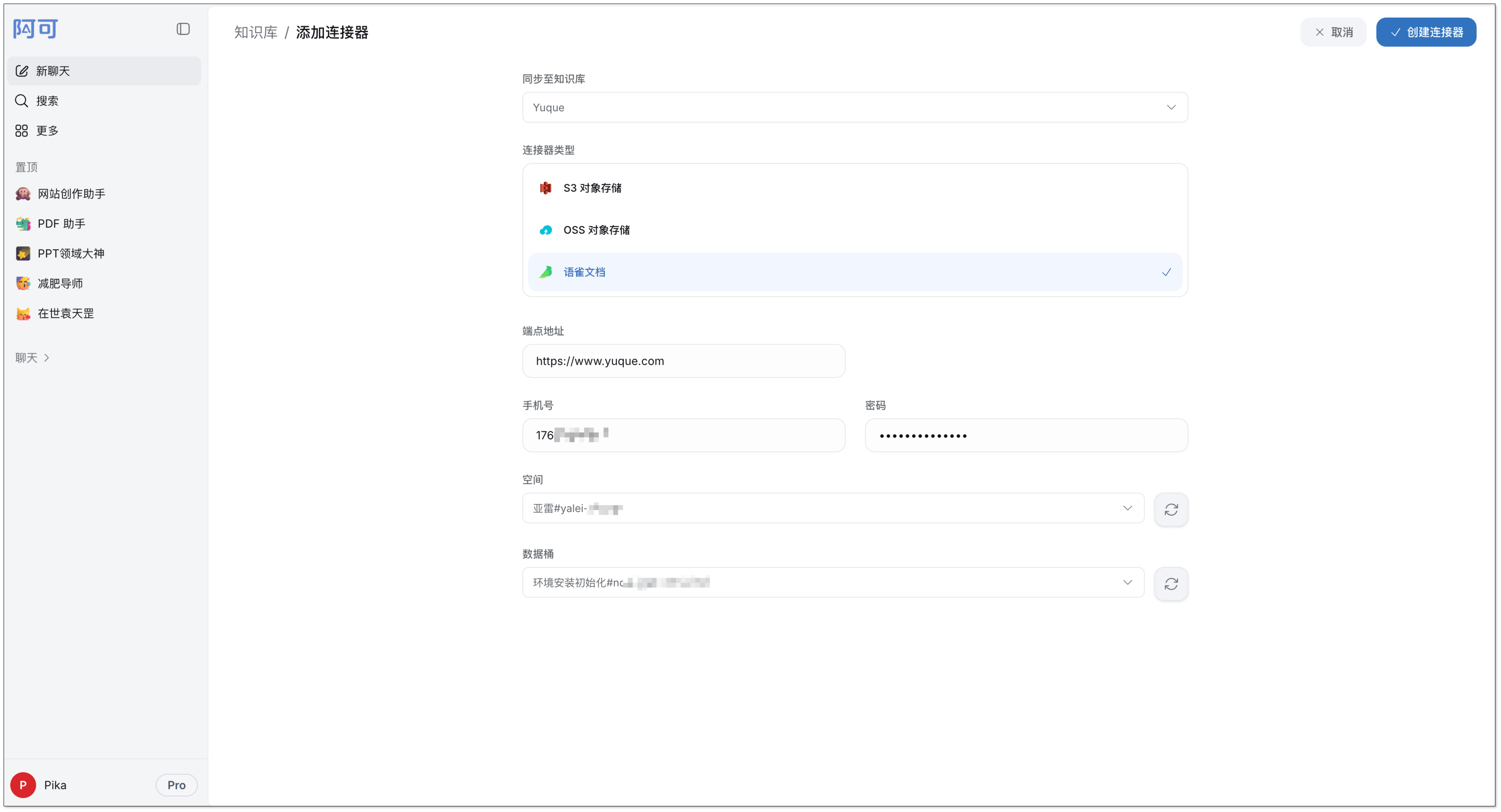This screenshot has height=812, width=1501.
Task: Open PDF 助手 pinned chat
Action: point(104,224)
